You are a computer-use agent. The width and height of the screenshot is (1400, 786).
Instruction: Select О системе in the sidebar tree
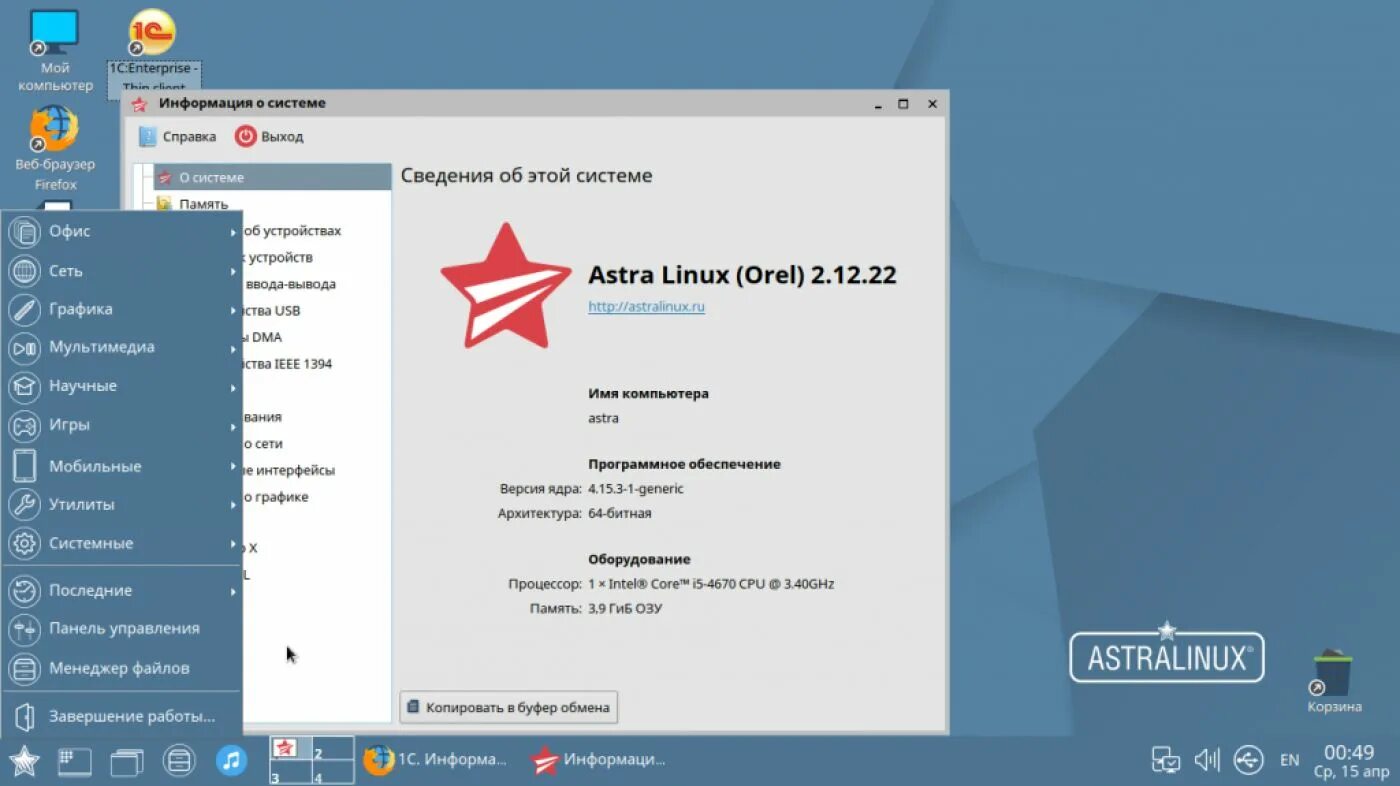pyautogui.click(x=272, y=177)
